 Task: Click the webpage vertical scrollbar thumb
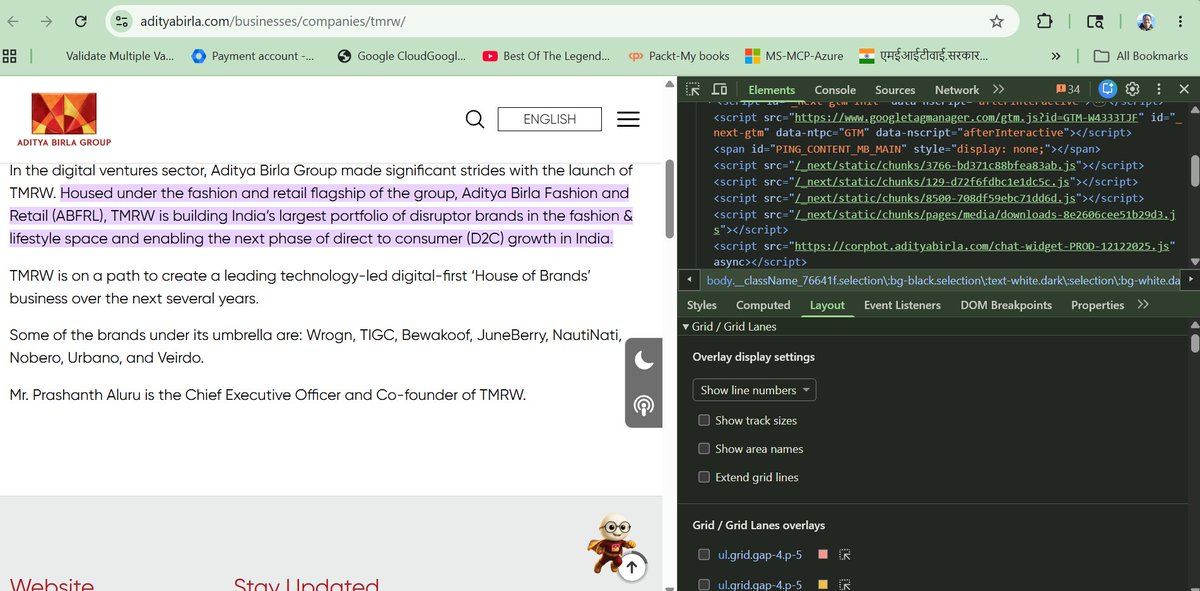670,200
